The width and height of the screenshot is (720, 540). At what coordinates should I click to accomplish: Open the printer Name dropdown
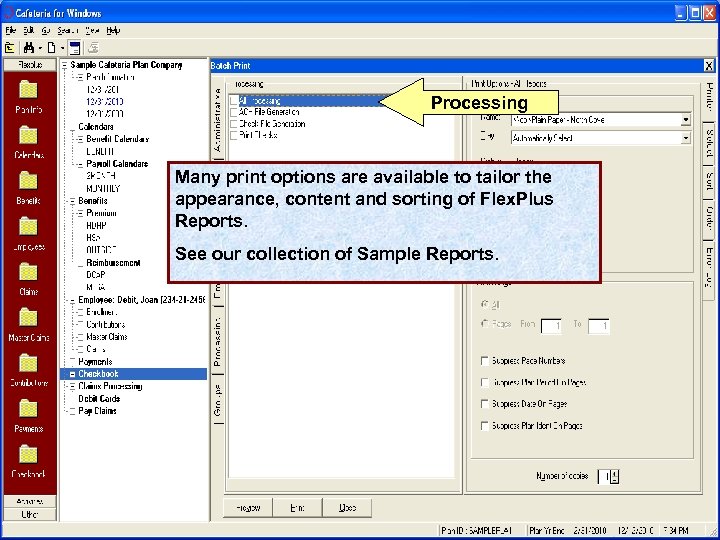click(x=686, y=120)
